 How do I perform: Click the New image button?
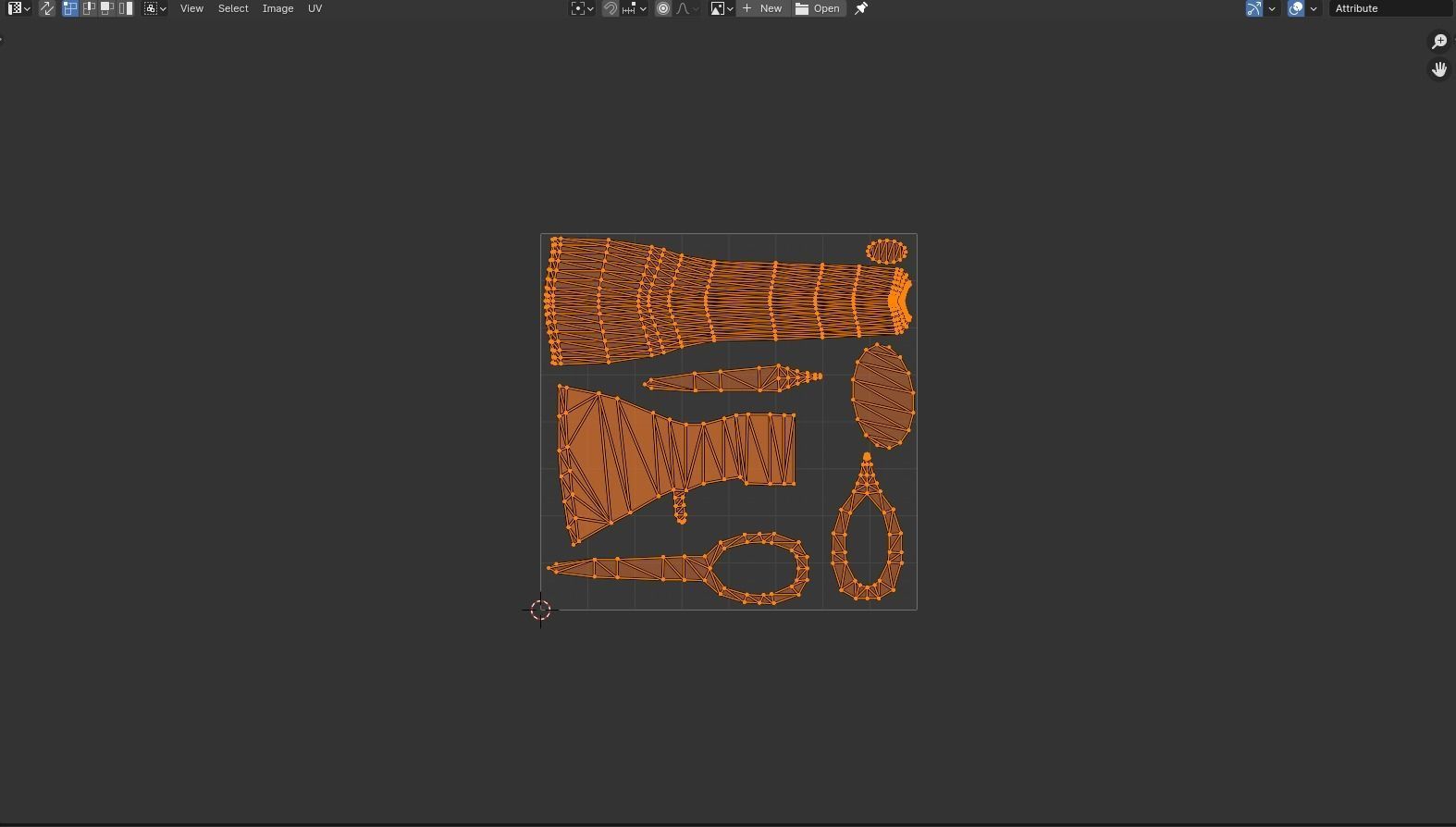pyautogui.click(x=763, y=8)
